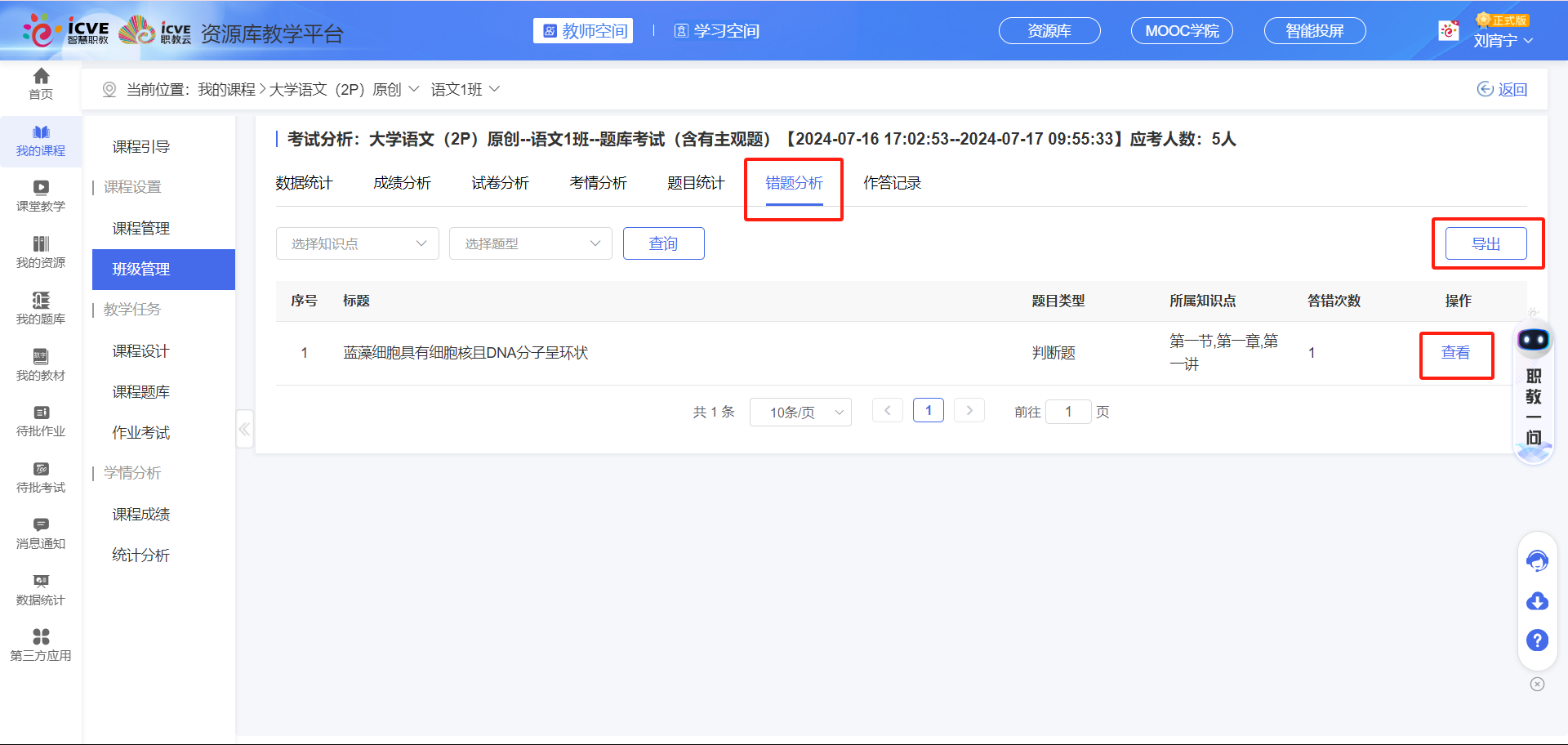This screenshot has width=1568, height=745.
Task: Click 查看 link for the first question
Action: [x=1455, y=353]
